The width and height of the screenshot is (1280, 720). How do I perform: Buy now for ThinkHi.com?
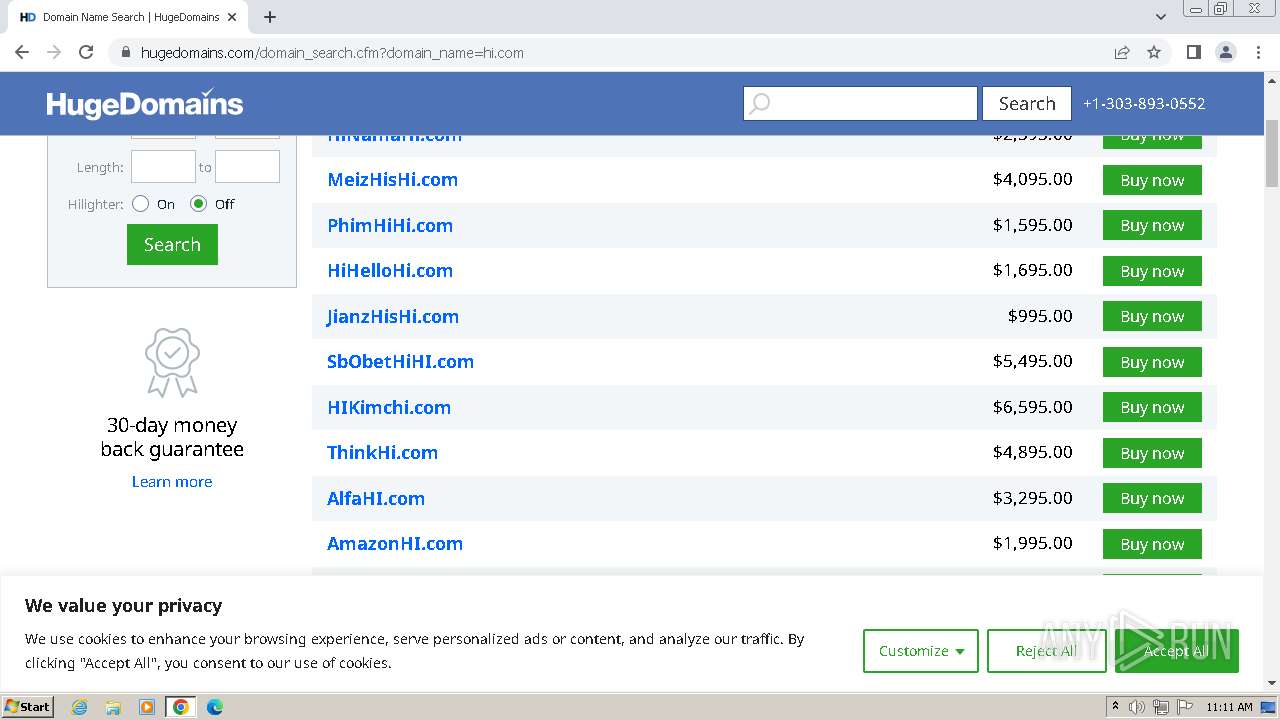[1152, 453]
